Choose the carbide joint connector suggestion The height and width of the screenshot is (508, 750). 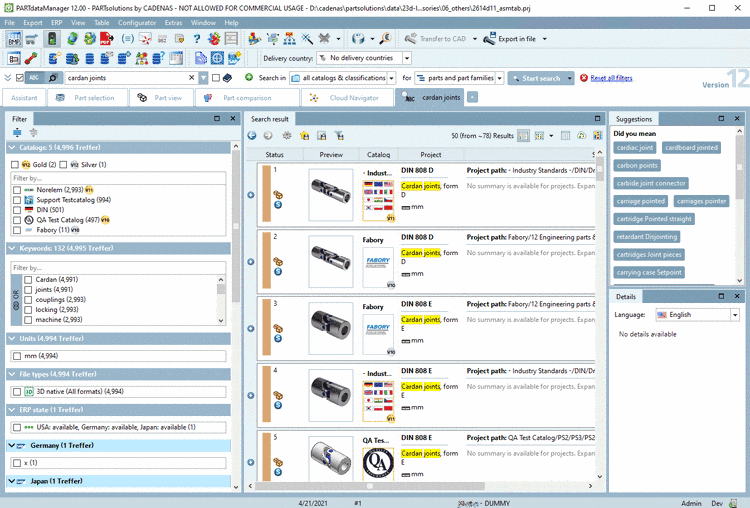click(651, 183)
